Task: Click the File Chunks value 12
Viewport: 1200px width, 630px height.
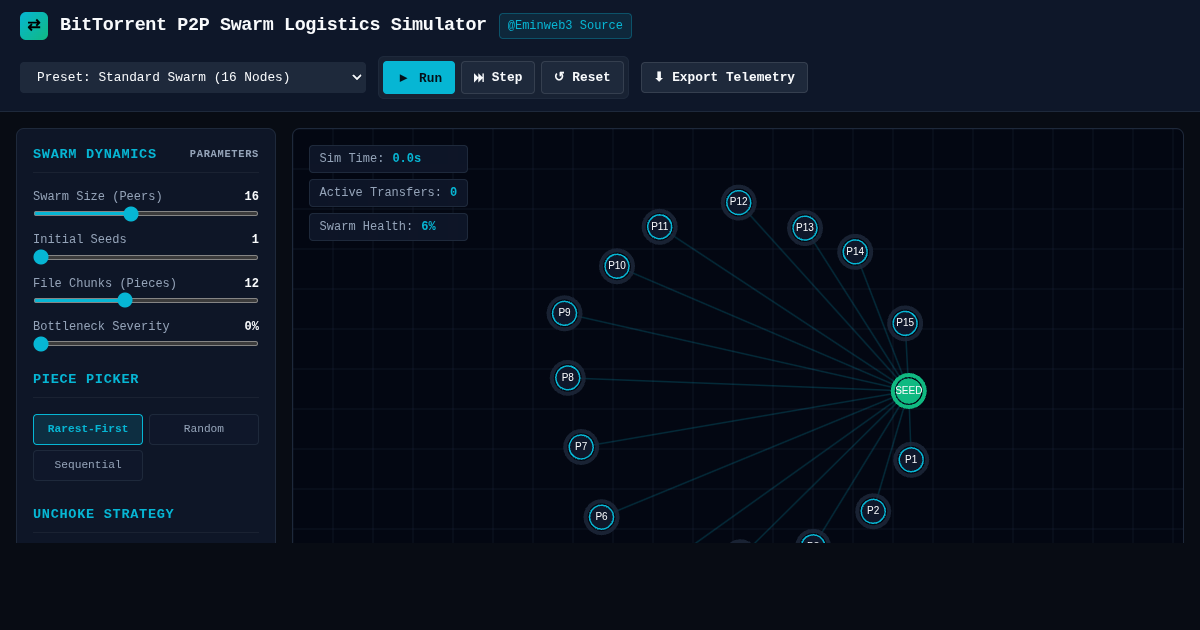Action: tap(252, 284)
